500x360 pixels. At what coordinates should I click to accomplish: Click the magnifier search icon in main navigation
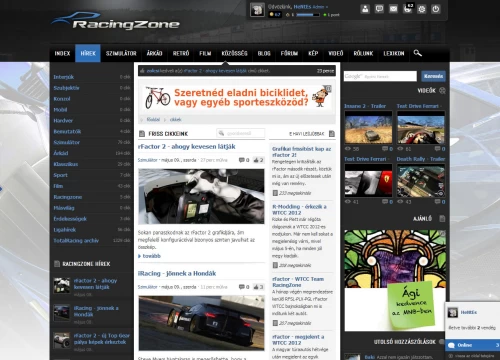[x=417, y=53]
